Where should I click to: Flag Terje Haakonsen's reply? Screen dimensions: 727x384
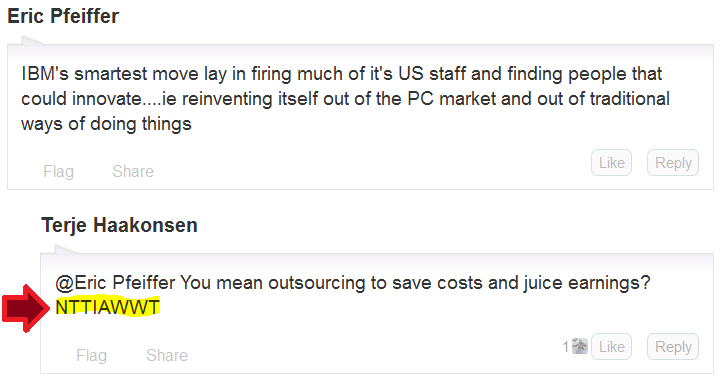(x=92, y=355)
